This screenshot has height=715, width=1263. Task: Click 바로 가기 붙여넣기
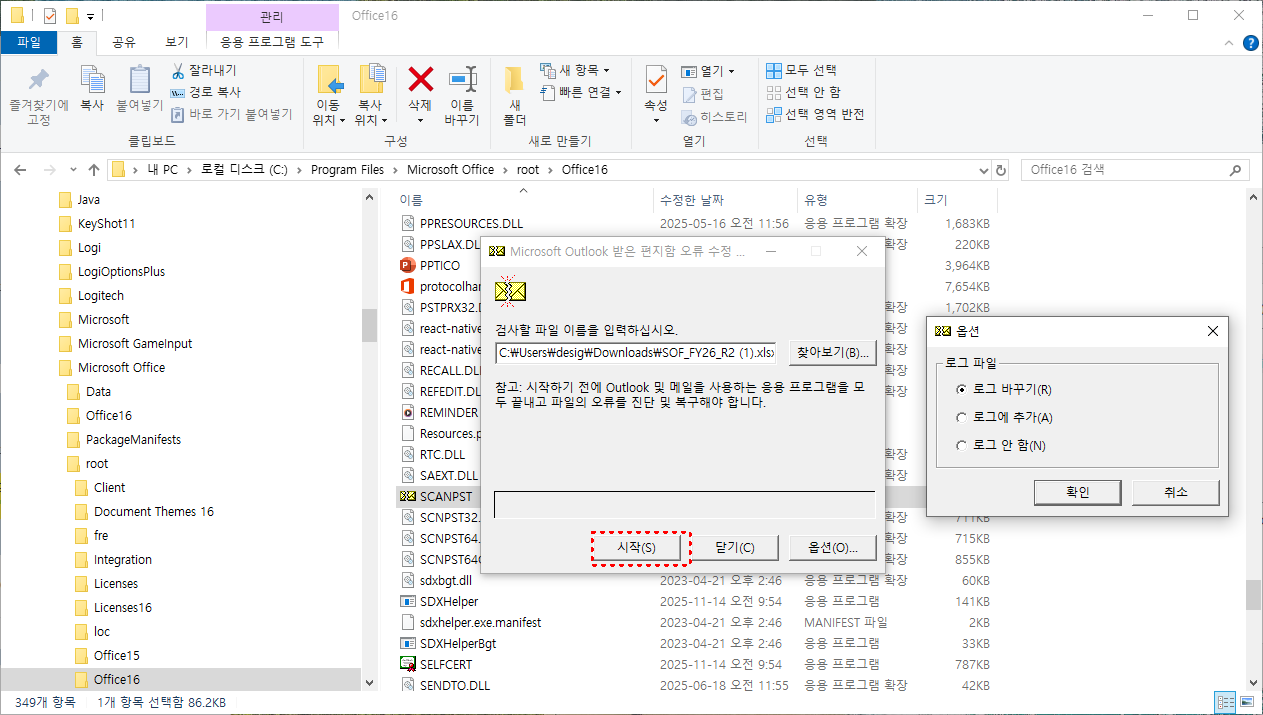(x=231, y=114)
